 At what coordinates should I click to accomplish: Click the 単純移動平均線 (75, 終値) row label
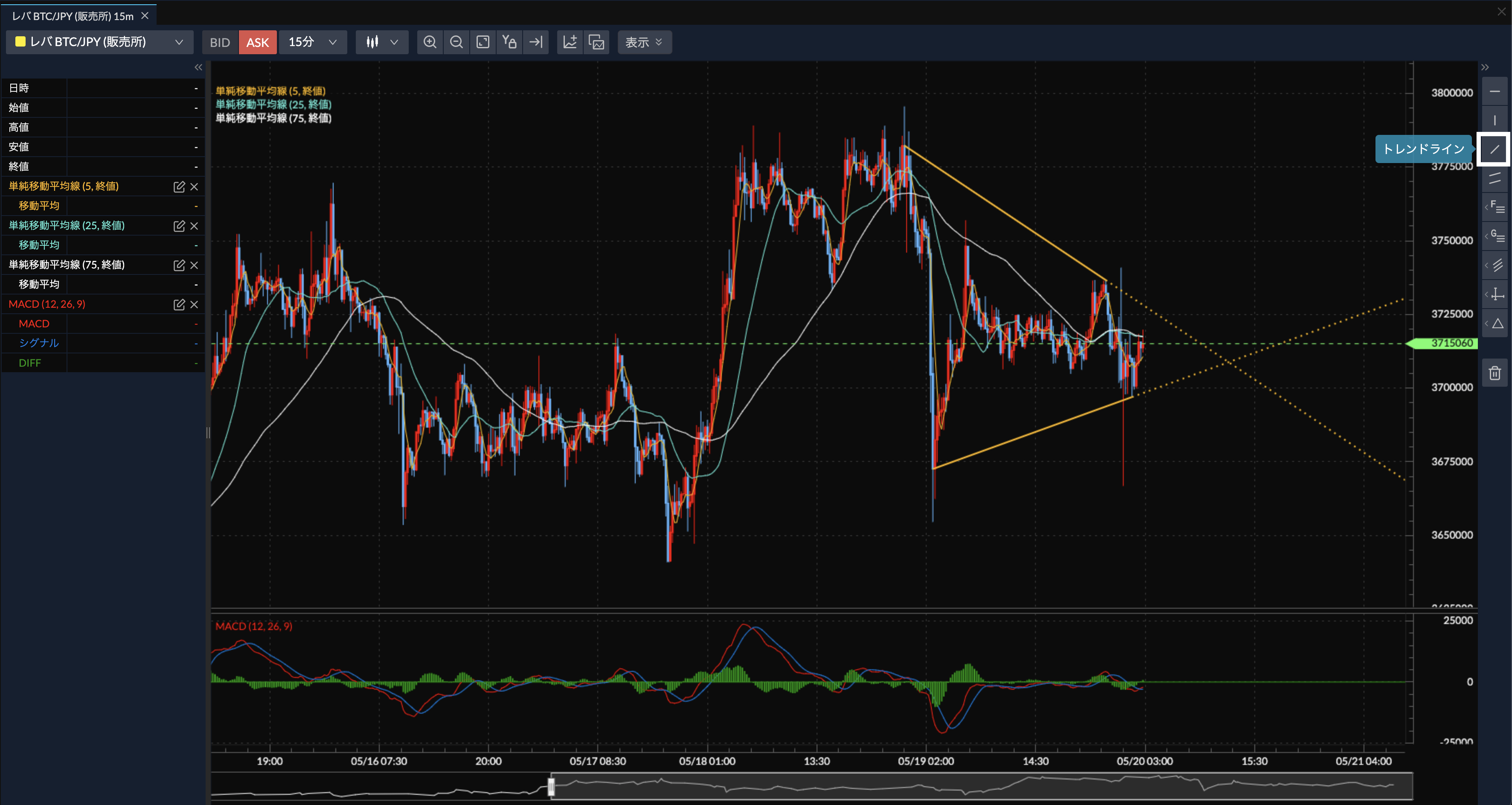66,265
